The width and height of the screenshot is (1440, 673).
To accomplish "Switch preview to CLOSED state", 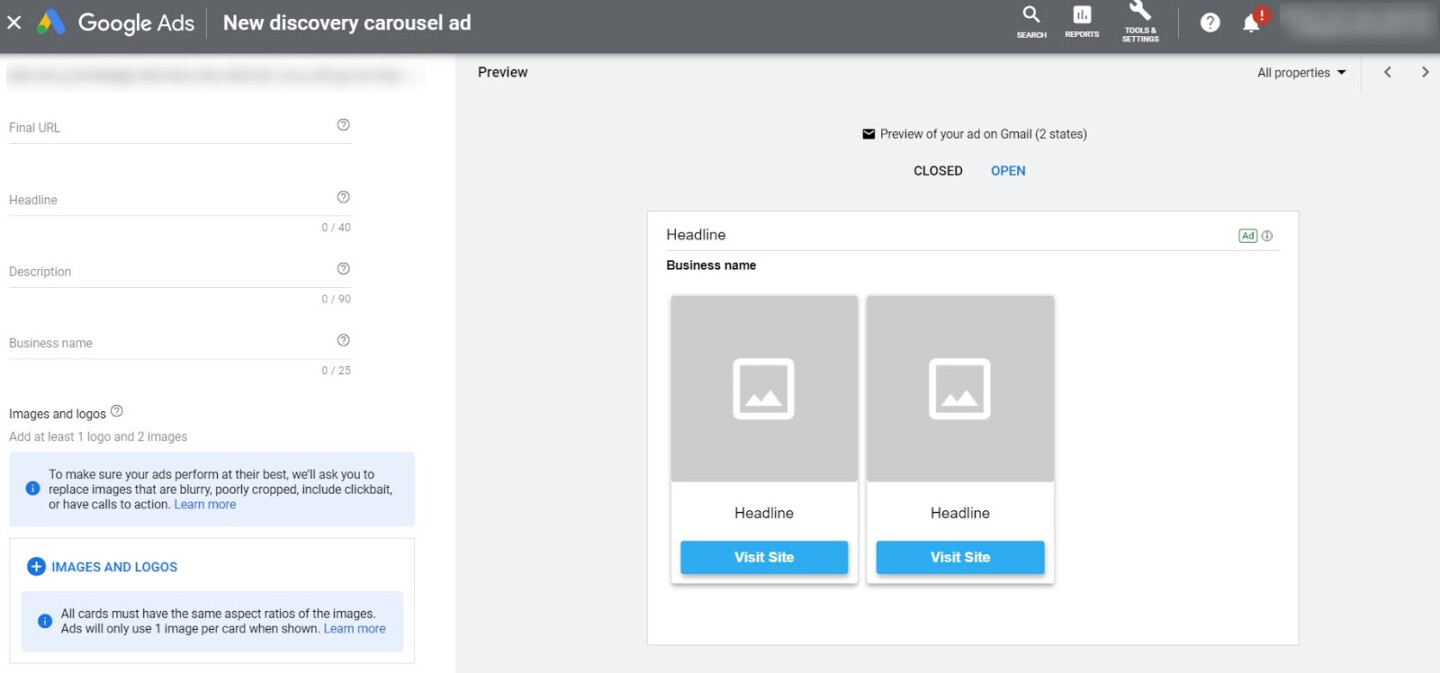I will pos(937,171).
